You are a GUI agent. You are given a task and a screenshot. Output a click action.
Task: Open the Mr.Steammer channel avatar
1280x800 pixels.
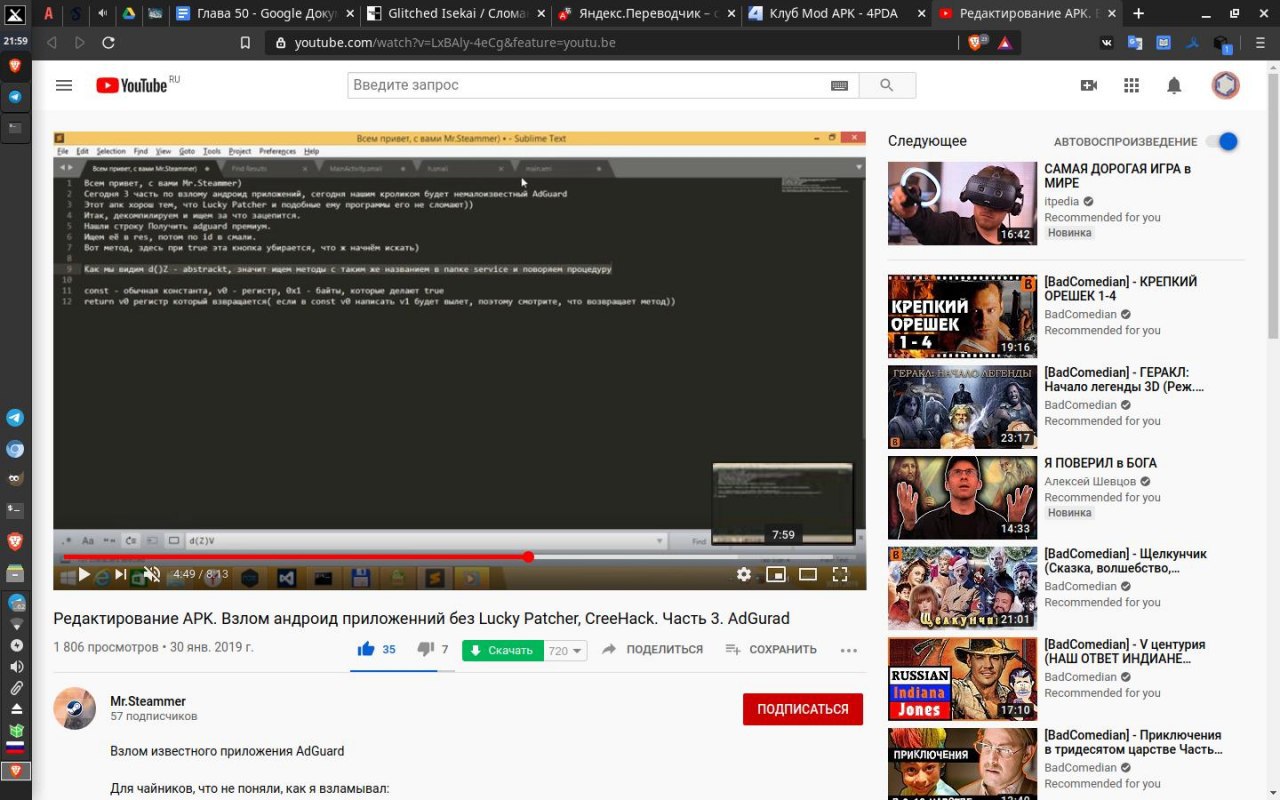click(74, 708)
